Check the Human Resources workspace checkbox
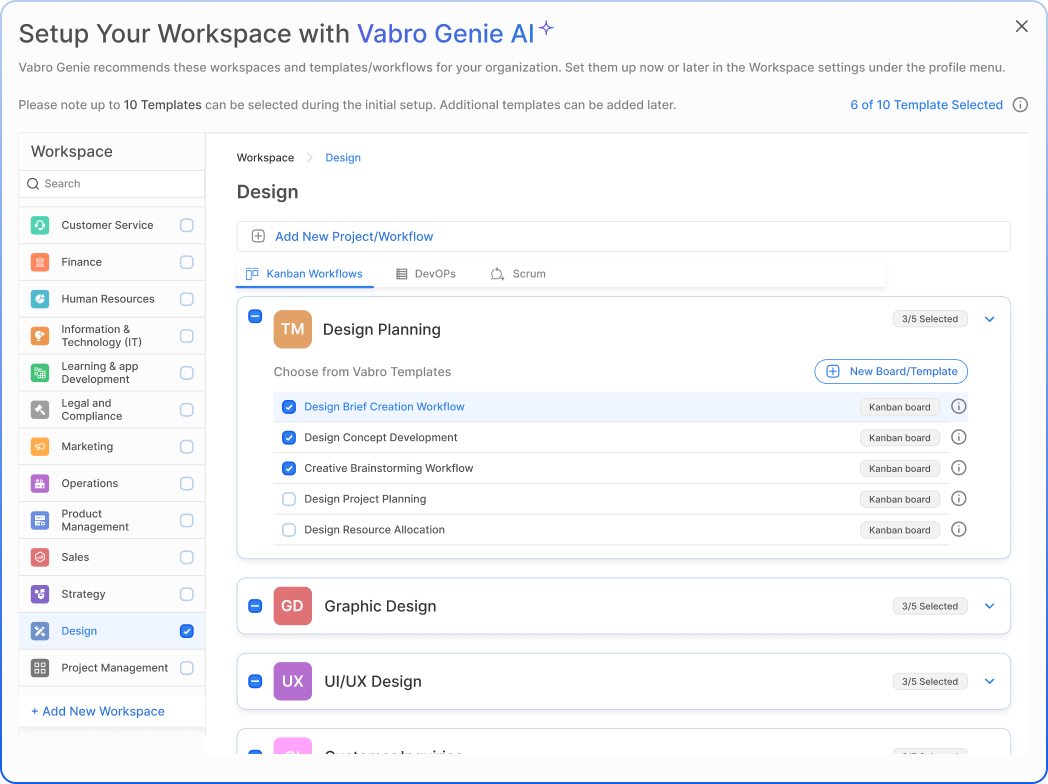Image resolution: width=1048 pixels, height=784 pixels. pyautogui.click(x=187, y=299)
